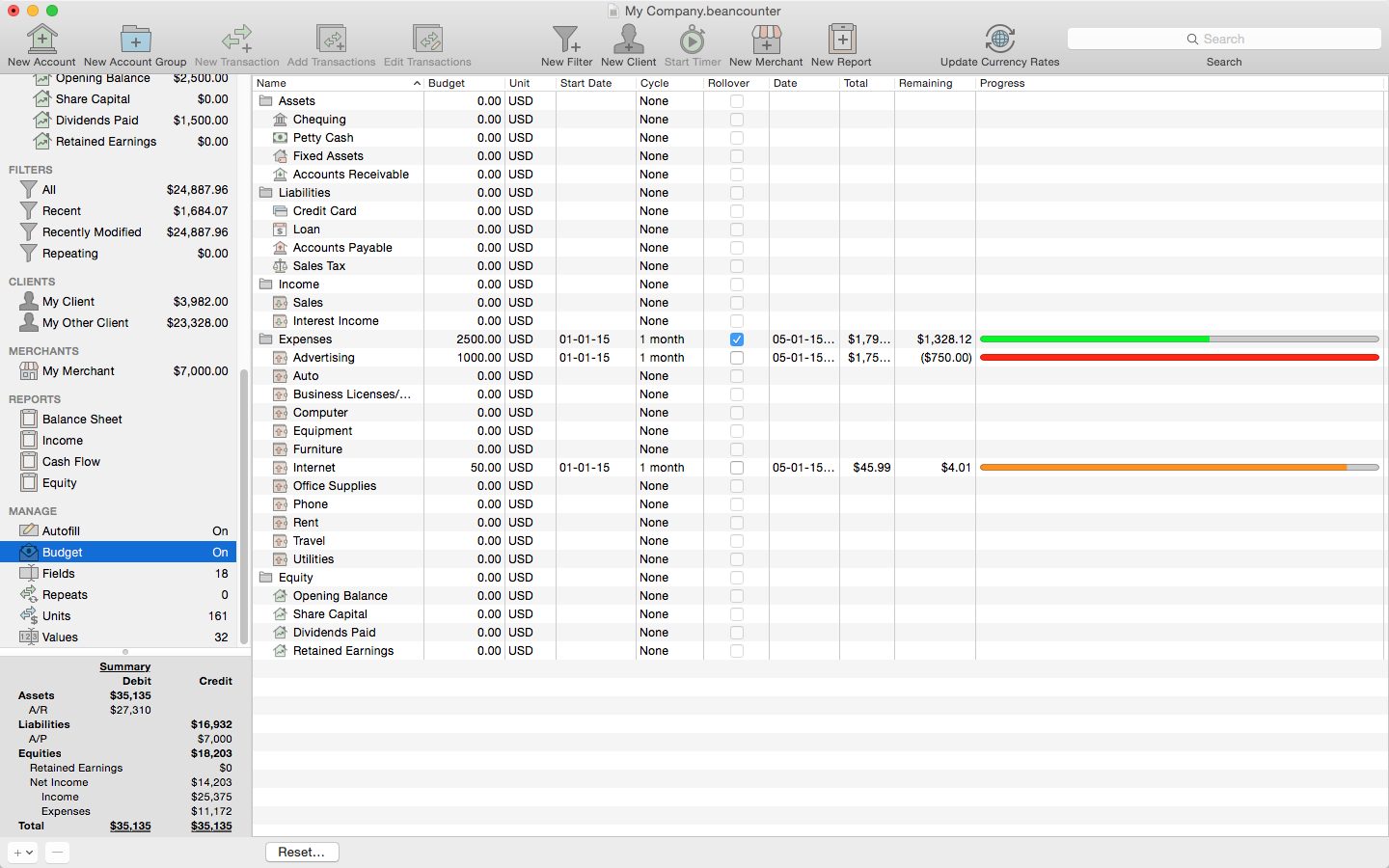Select Retained Earnings account in sidebar
1389x868 pixels.
[x=120, y=142]
